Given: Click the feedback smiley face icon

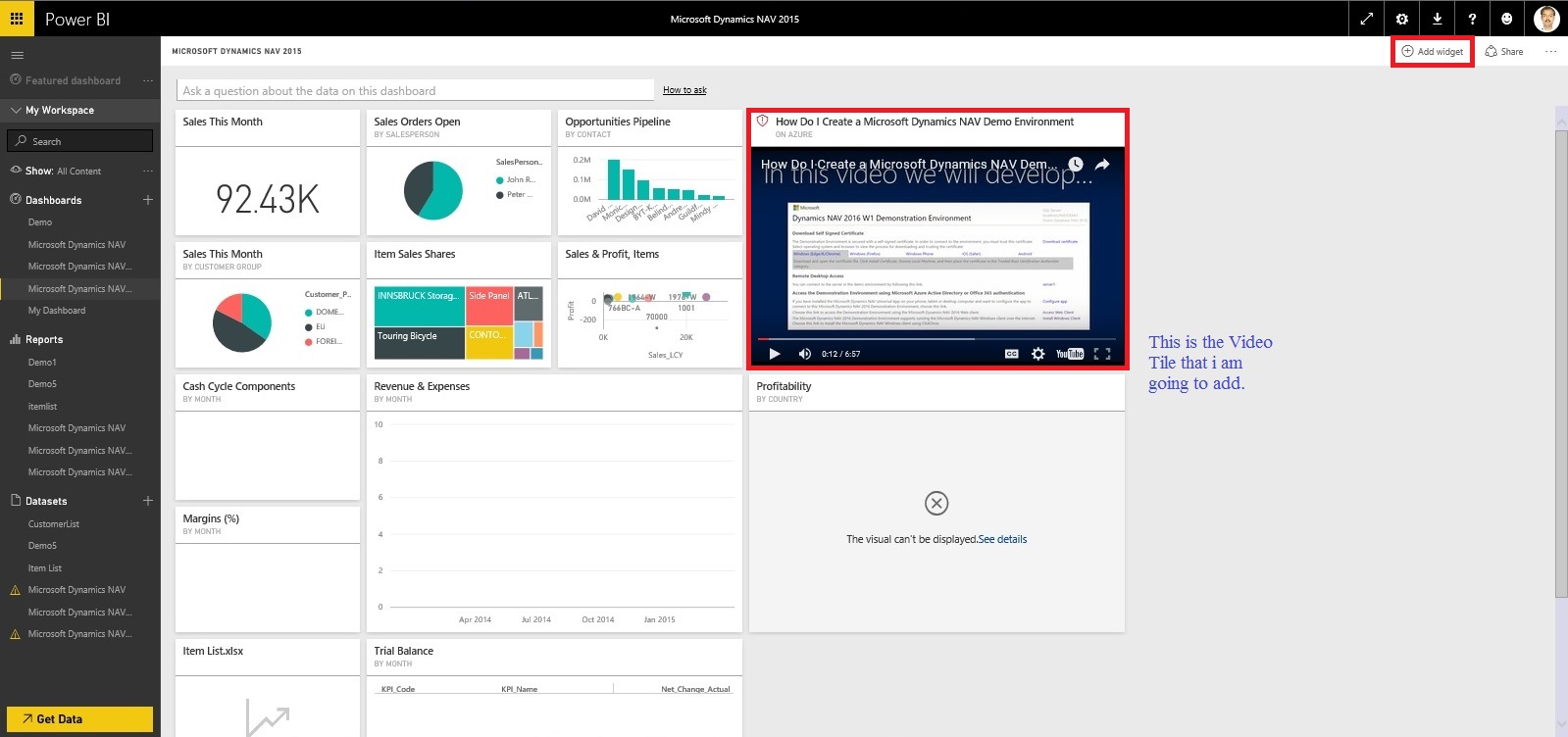Looking at the screenshot, I should (x=1507, y=19).
